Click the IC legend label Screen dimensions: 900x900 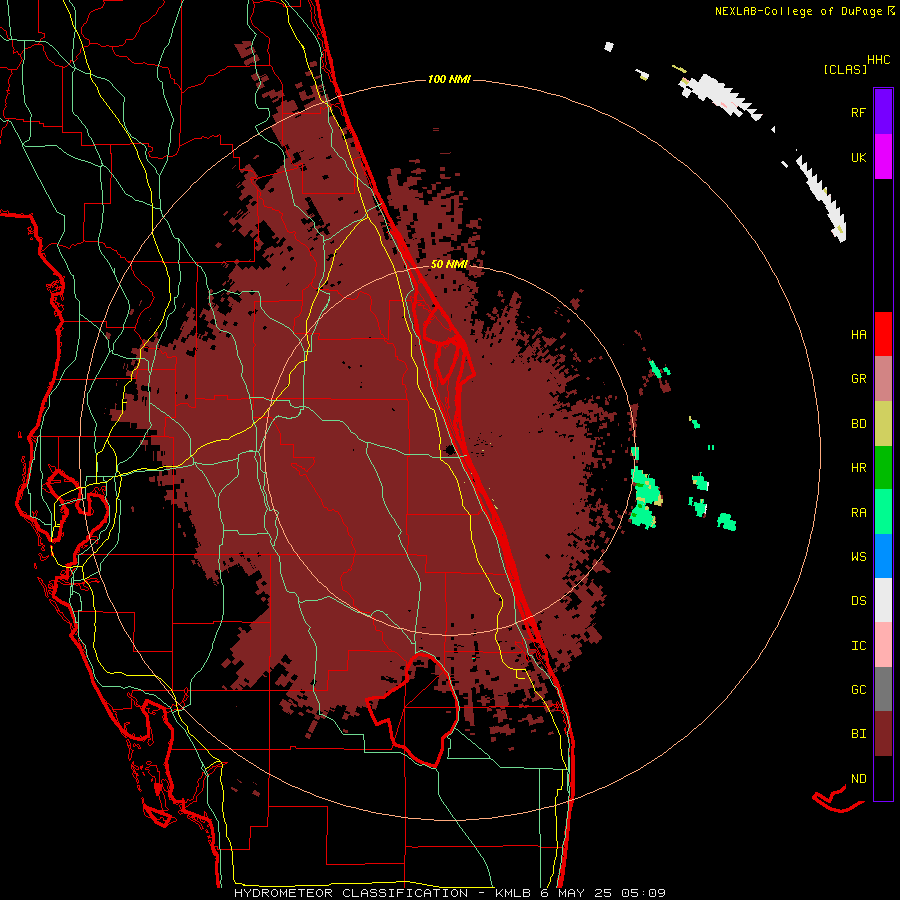[858, 646]
